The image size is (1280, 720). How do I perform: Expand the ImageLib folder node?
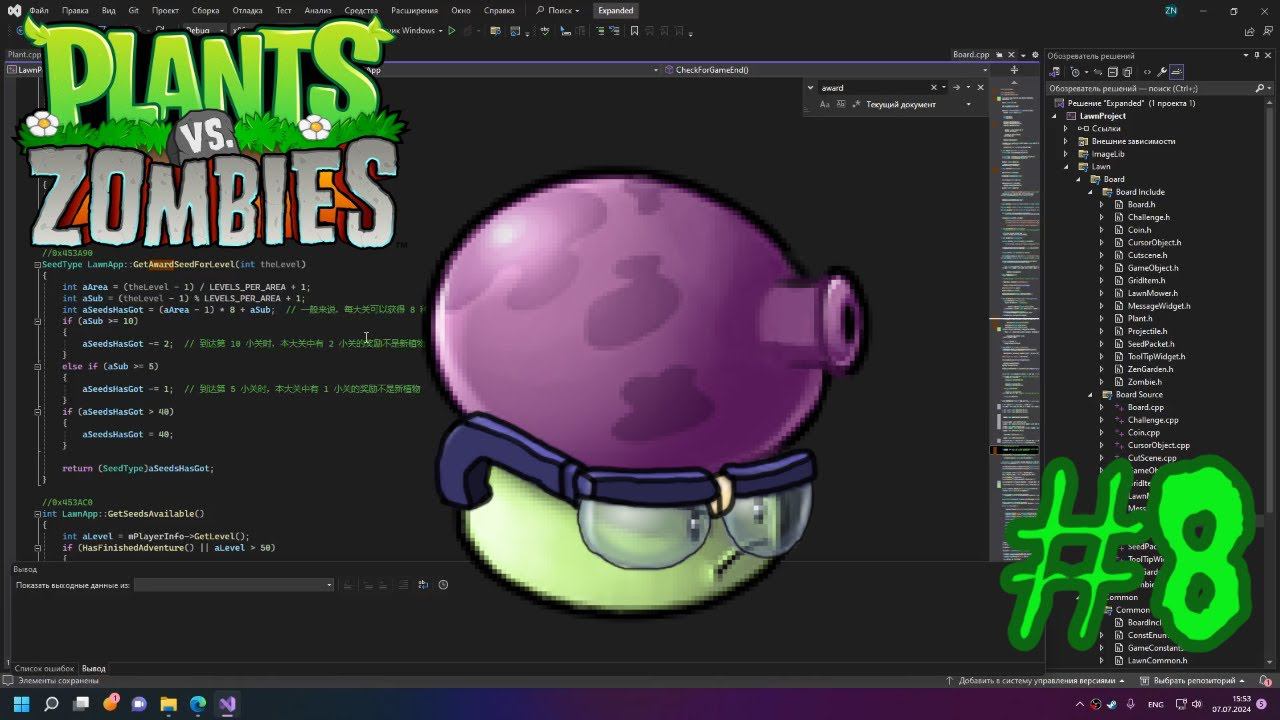point(1065,154)
